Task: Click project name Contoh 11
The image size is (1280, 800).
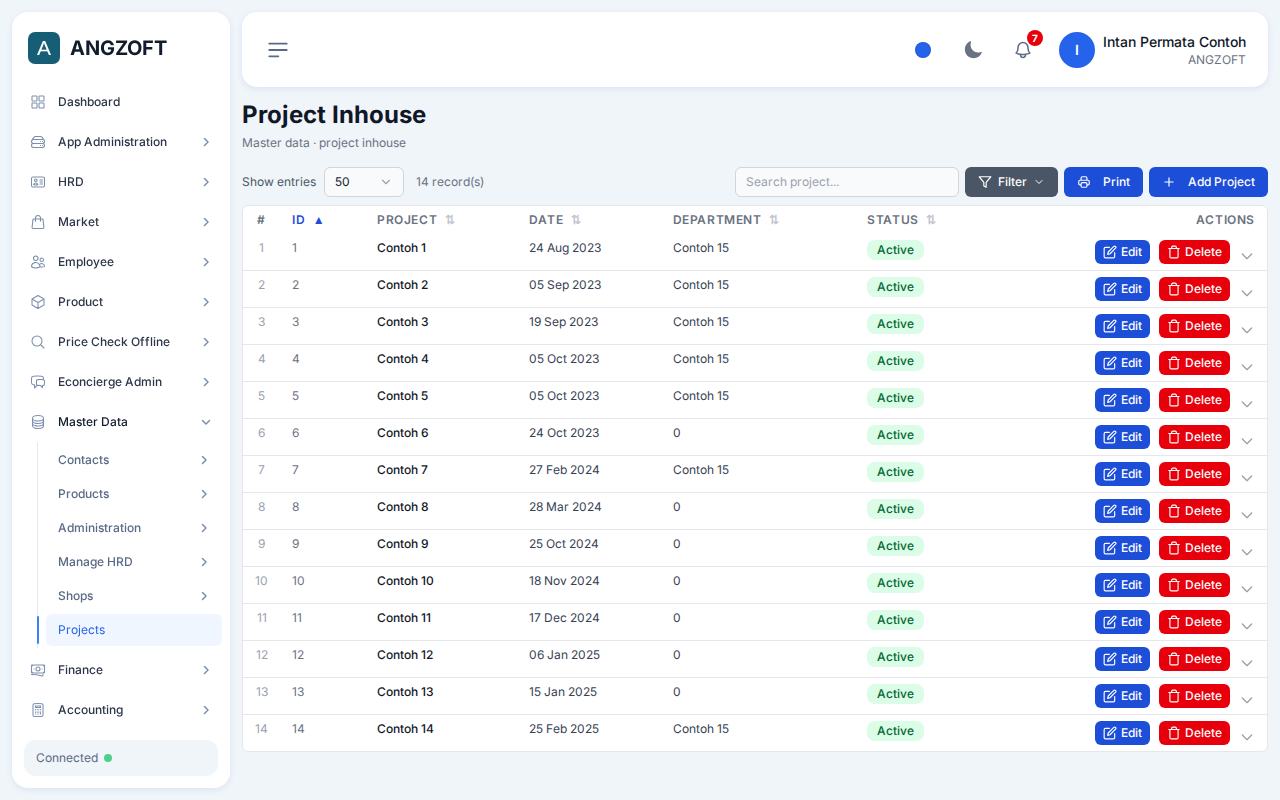Action: (x=404, y=618)
